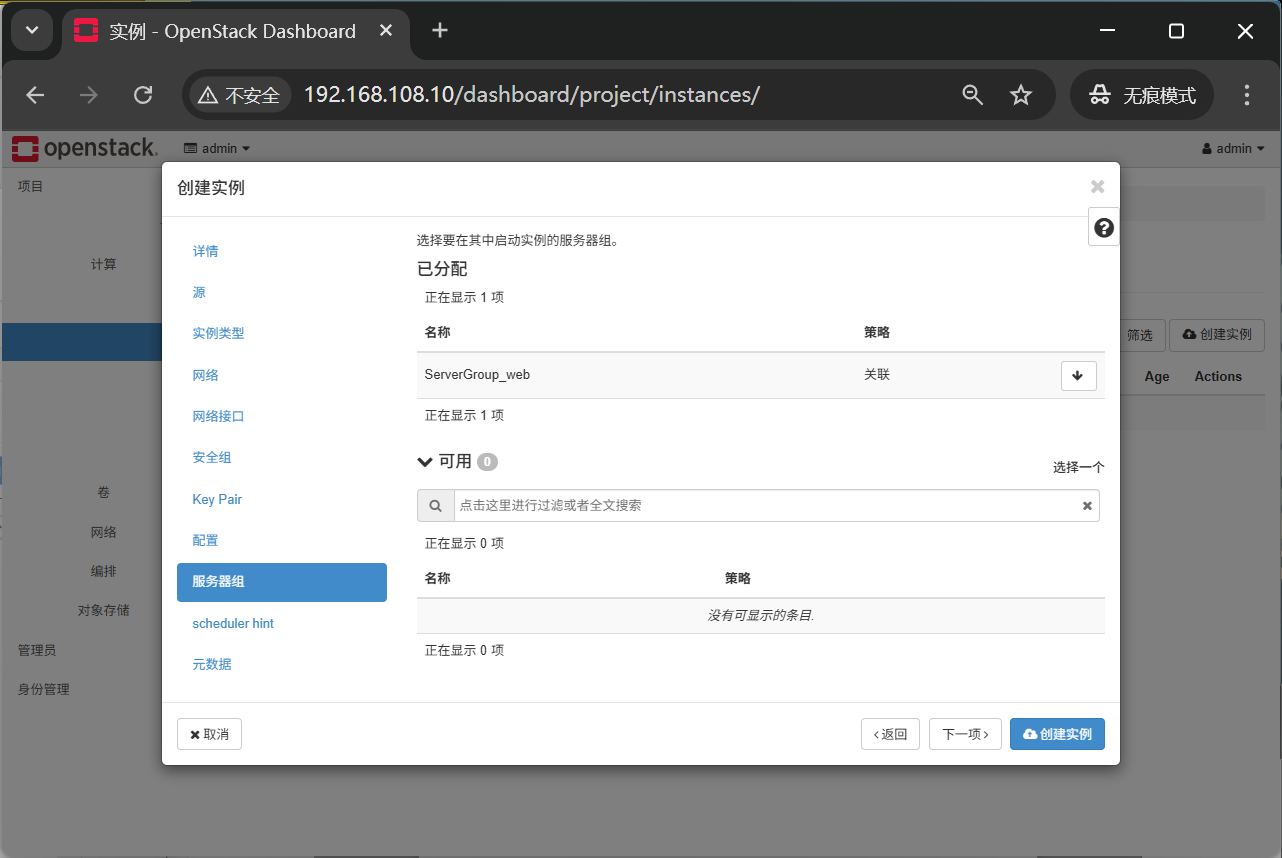Open a new browser tab
Image resolution: width=1282 pixels, height=858 pixels.
440,31
